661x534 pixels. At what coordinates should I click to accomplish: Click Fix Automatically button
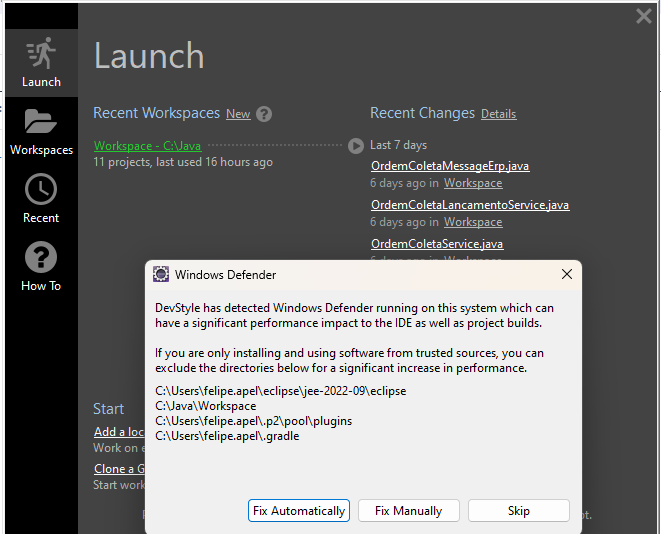point(299,511)
